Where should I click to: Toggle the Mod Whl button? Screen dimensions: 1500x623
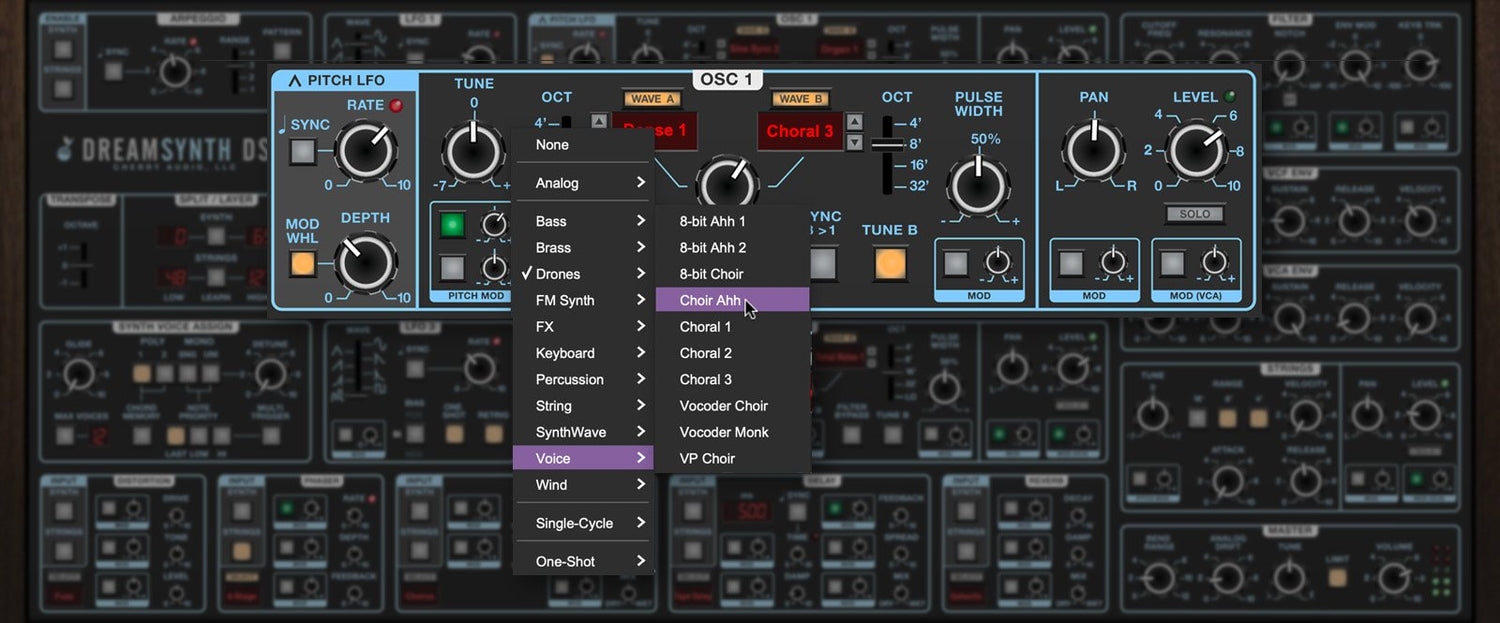tap(302, 264)
